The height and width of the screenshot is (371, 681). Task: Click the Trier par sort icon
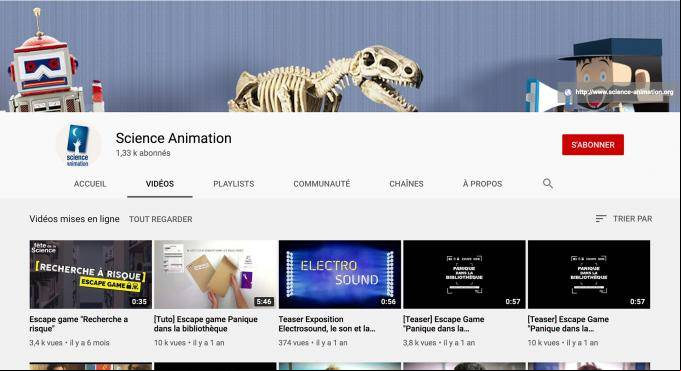(601, 219)
